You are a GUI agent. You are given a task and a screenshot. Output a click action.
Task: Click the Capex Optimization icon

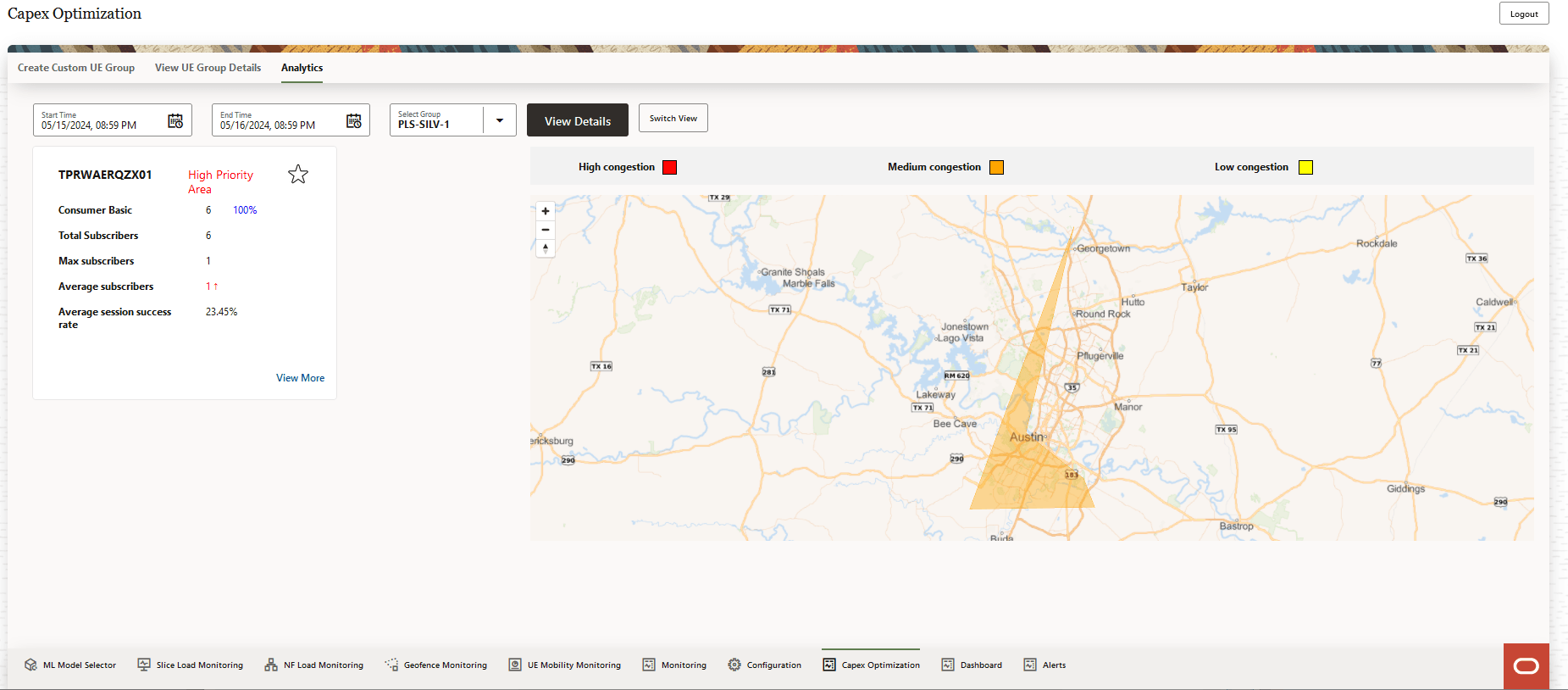(x=829, y=665)
